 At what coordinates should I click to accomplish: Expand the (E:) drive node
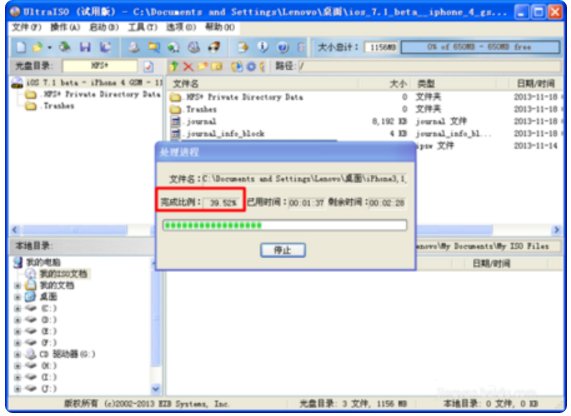point(17,331)
